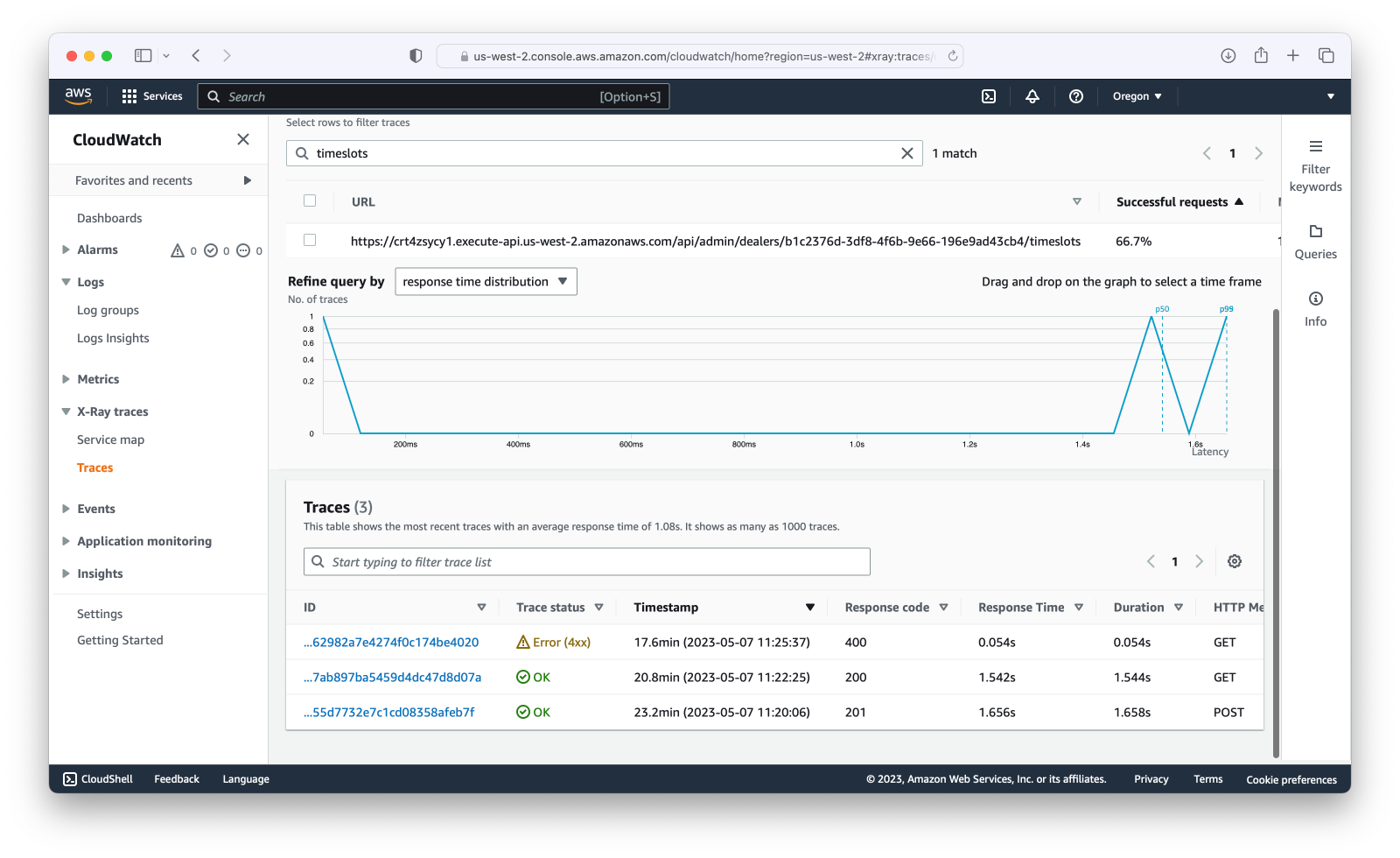Open Cookie preferences
The image size is (1400, 858).
tap(1291, 779)
